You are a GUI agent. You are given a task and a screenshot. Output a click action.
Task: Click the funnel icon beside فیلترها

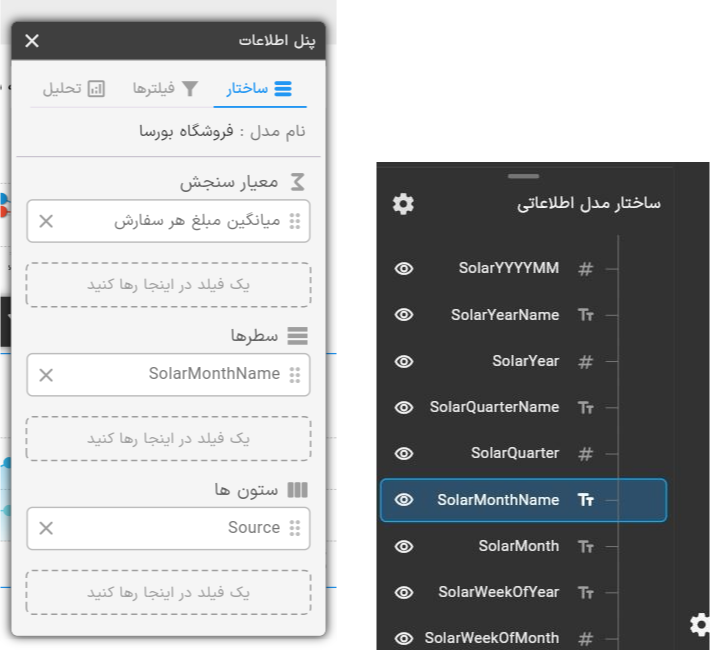coord(190,89)
